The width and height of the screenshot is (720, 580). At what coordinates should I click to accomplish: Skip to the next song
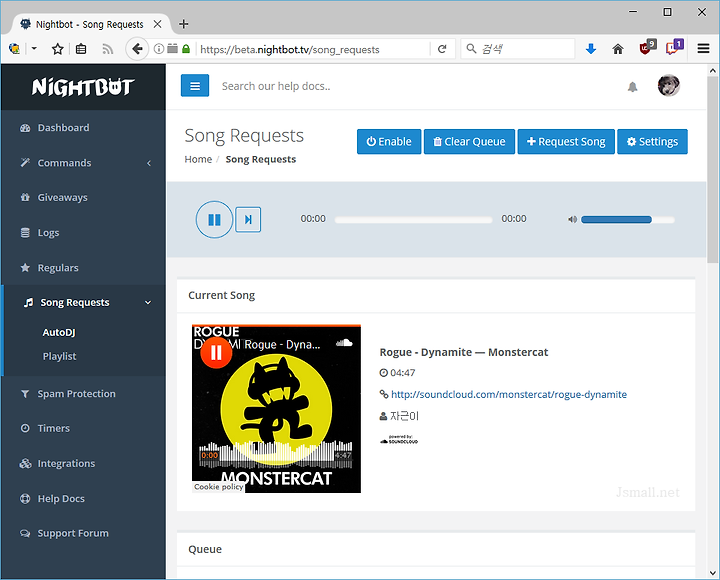[x=248, y=220]
